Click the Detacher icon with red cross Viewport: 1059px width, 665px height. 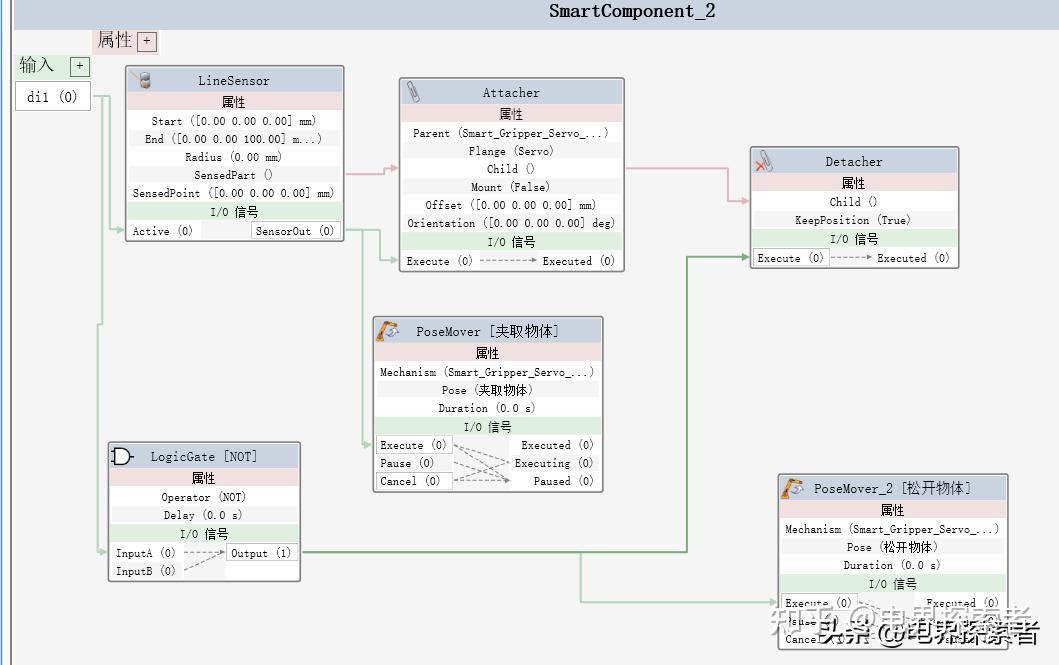coord(764,161)
